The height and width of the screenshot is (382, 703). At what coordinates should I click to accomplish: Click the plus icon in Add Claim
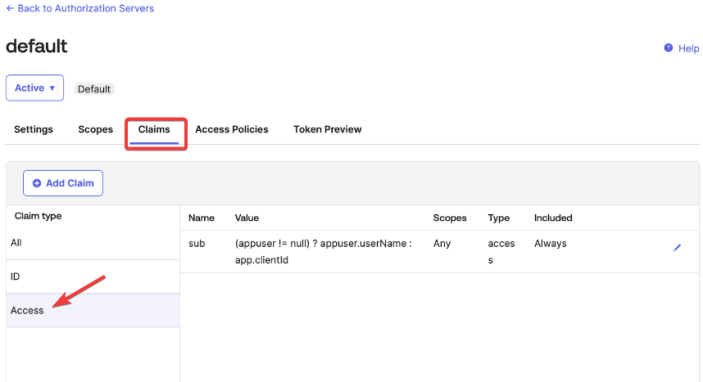tap(37, 183)
